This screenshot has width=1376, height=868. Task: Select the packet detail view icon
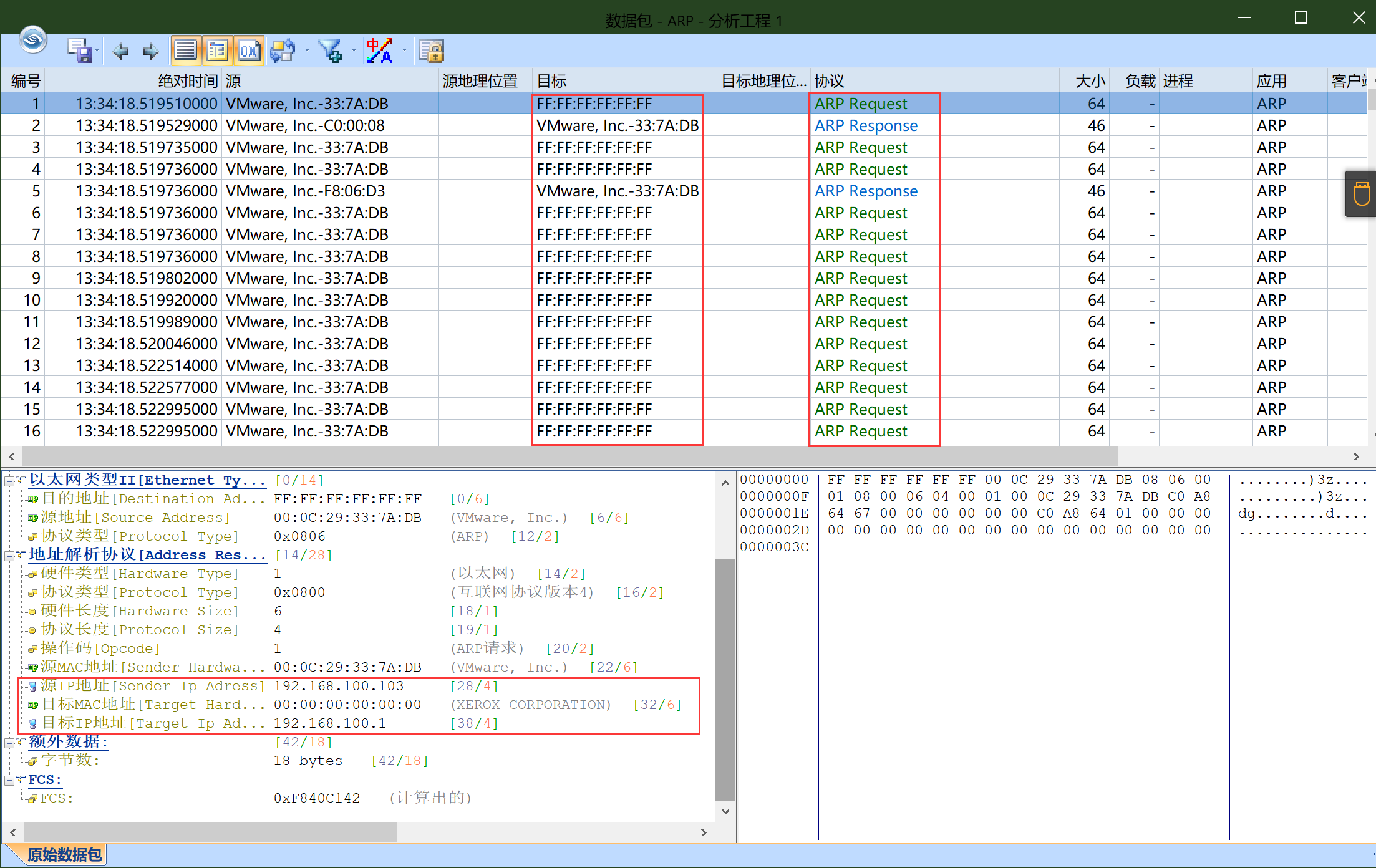(x=217, y=50)
